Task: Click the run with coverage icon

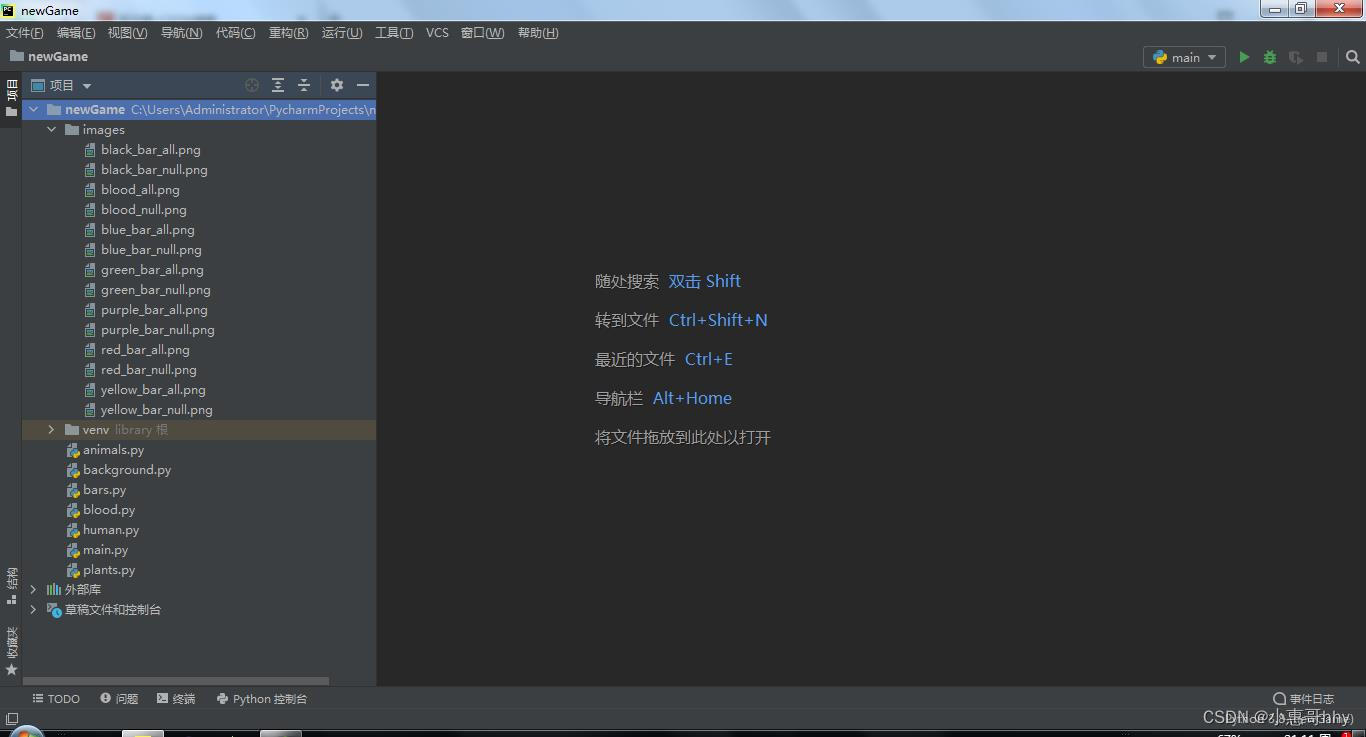Action: click(x=1296, y=57)
